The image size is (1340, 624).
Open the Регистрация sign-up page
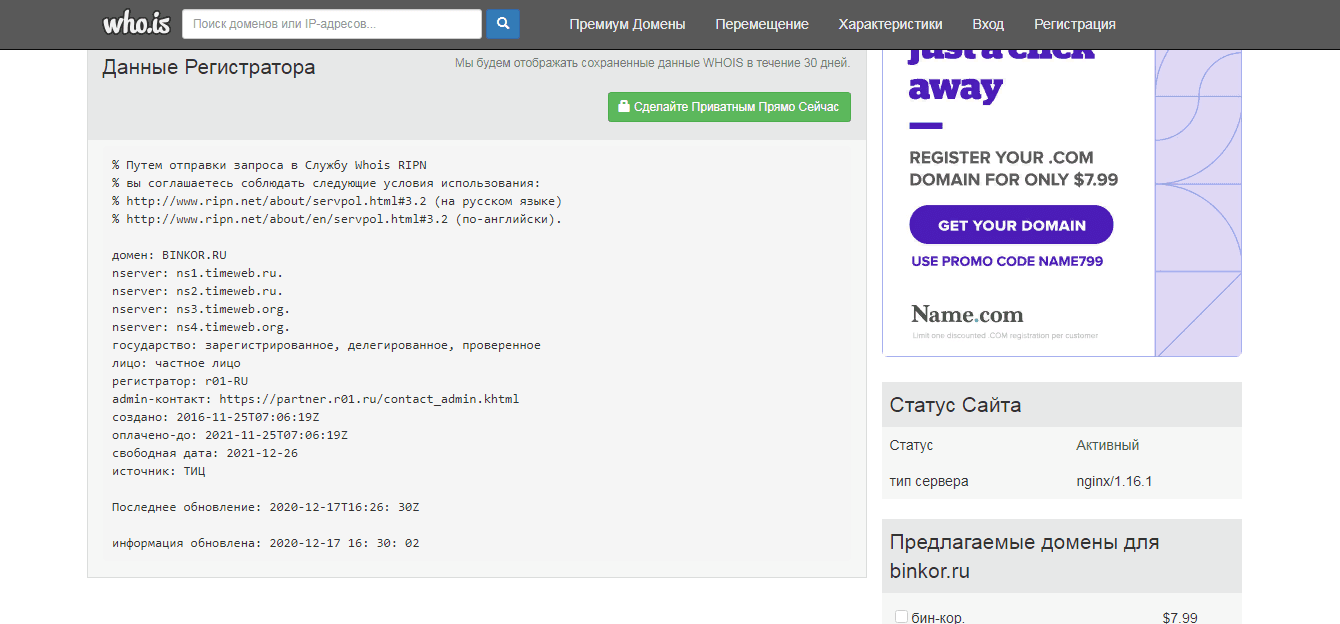[x=1074, y=24]
